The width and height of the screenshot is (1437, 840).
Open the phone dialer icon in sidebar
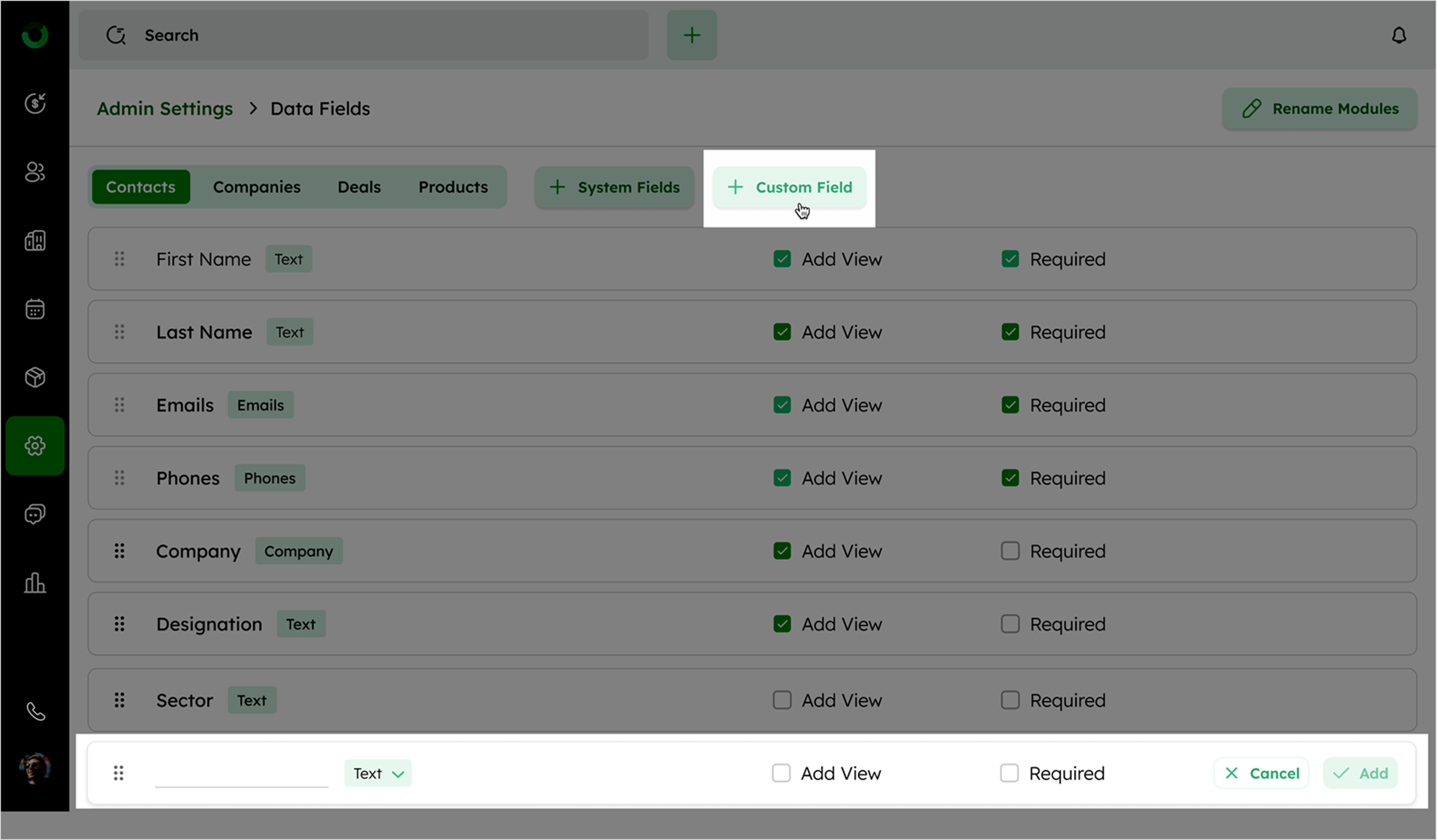coord(36,711)
